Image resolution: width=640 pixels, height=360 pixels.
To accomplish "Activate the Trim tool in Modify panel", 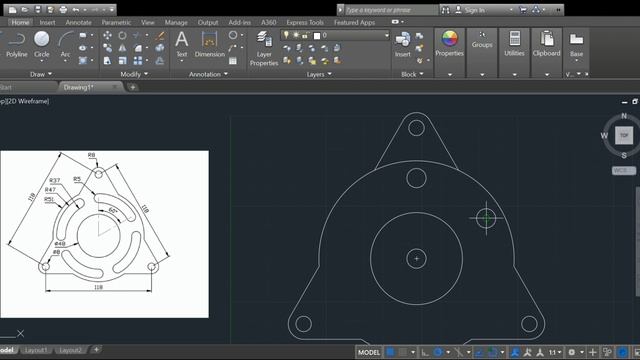I will coord(137,36).
